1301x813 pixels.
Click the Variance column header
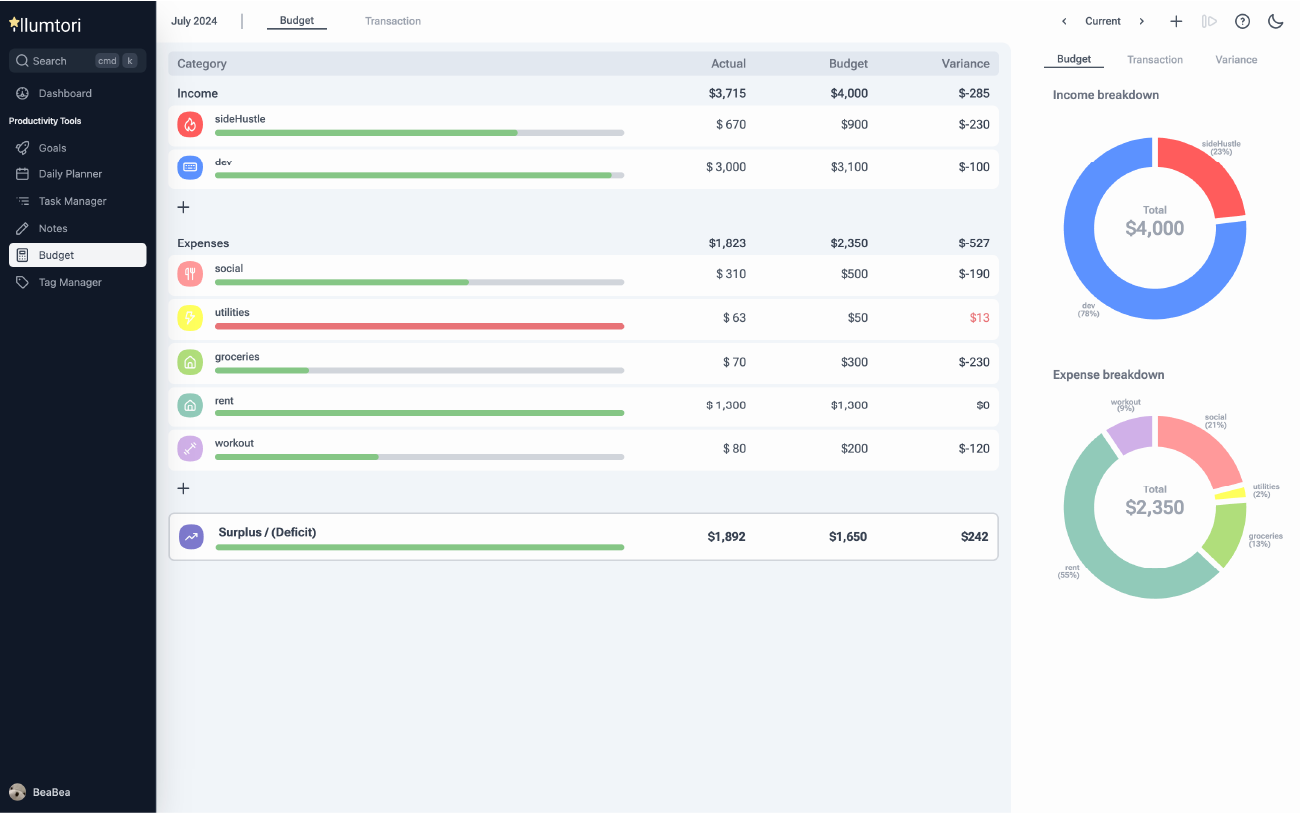point(965,64)
